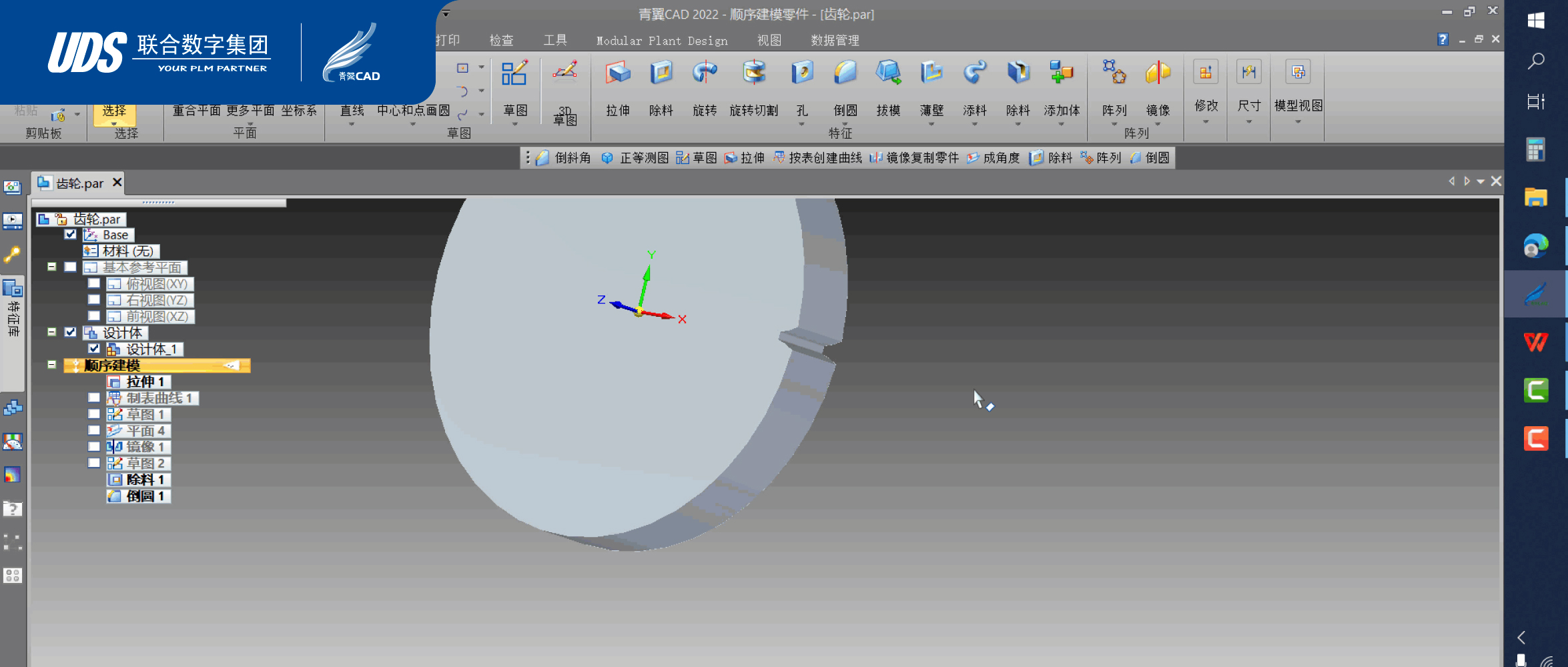Viewport: 1568px width, 667px height.
Task: Enable the 俯视图(XY) plane checkbox
Action: click(94, 283)
